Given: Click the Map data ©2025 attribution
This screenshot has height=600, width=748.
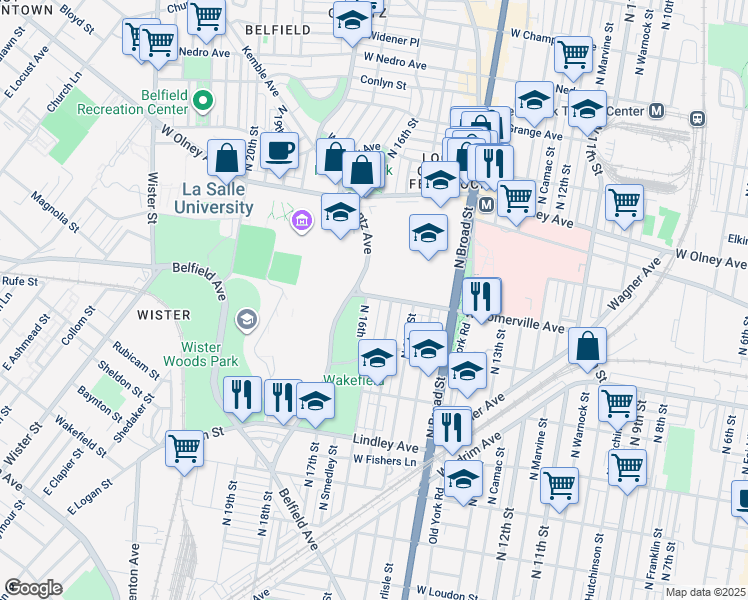Looking at the screenshot, I should point(706,593).
